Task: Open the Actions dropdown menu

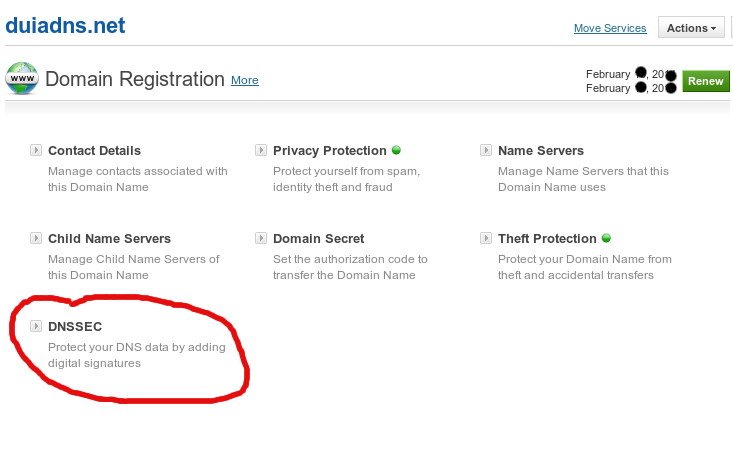Action: (691, 28)
